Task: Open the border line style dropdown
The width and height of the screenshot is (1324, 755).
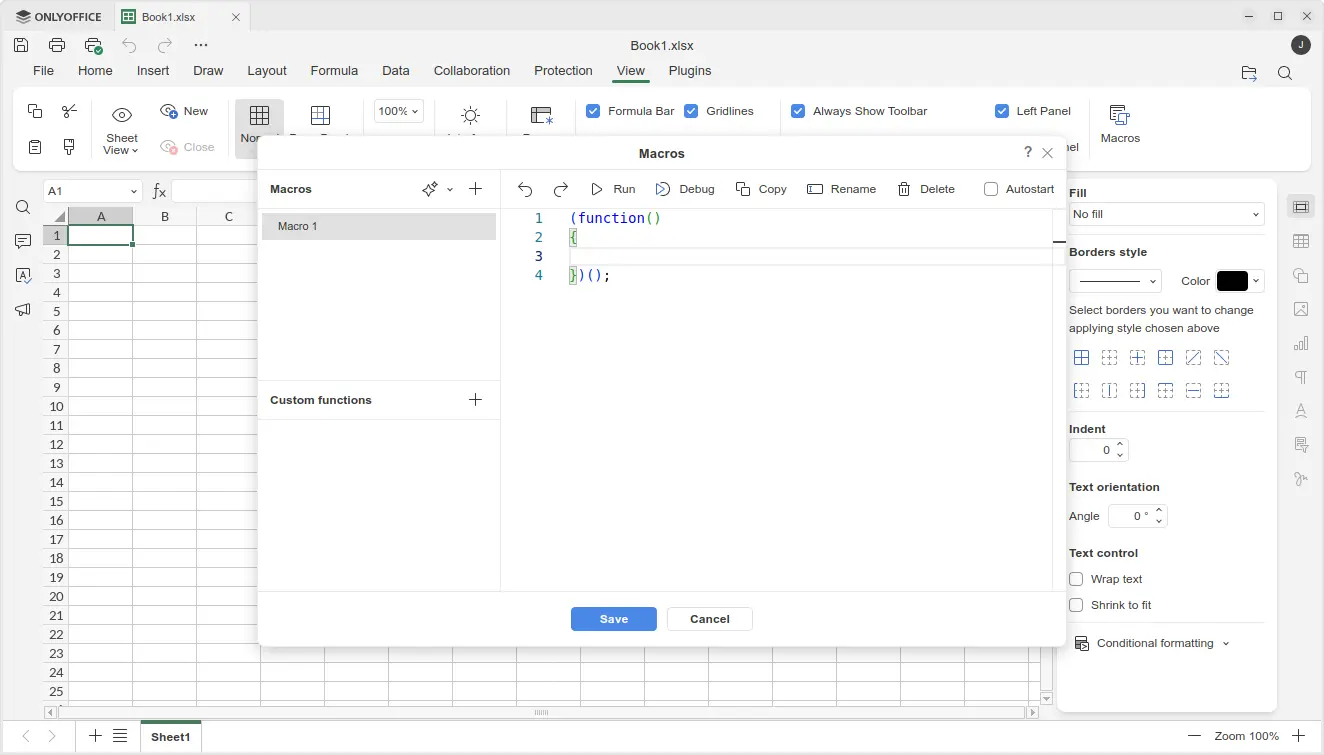Action: (1115, 281)
